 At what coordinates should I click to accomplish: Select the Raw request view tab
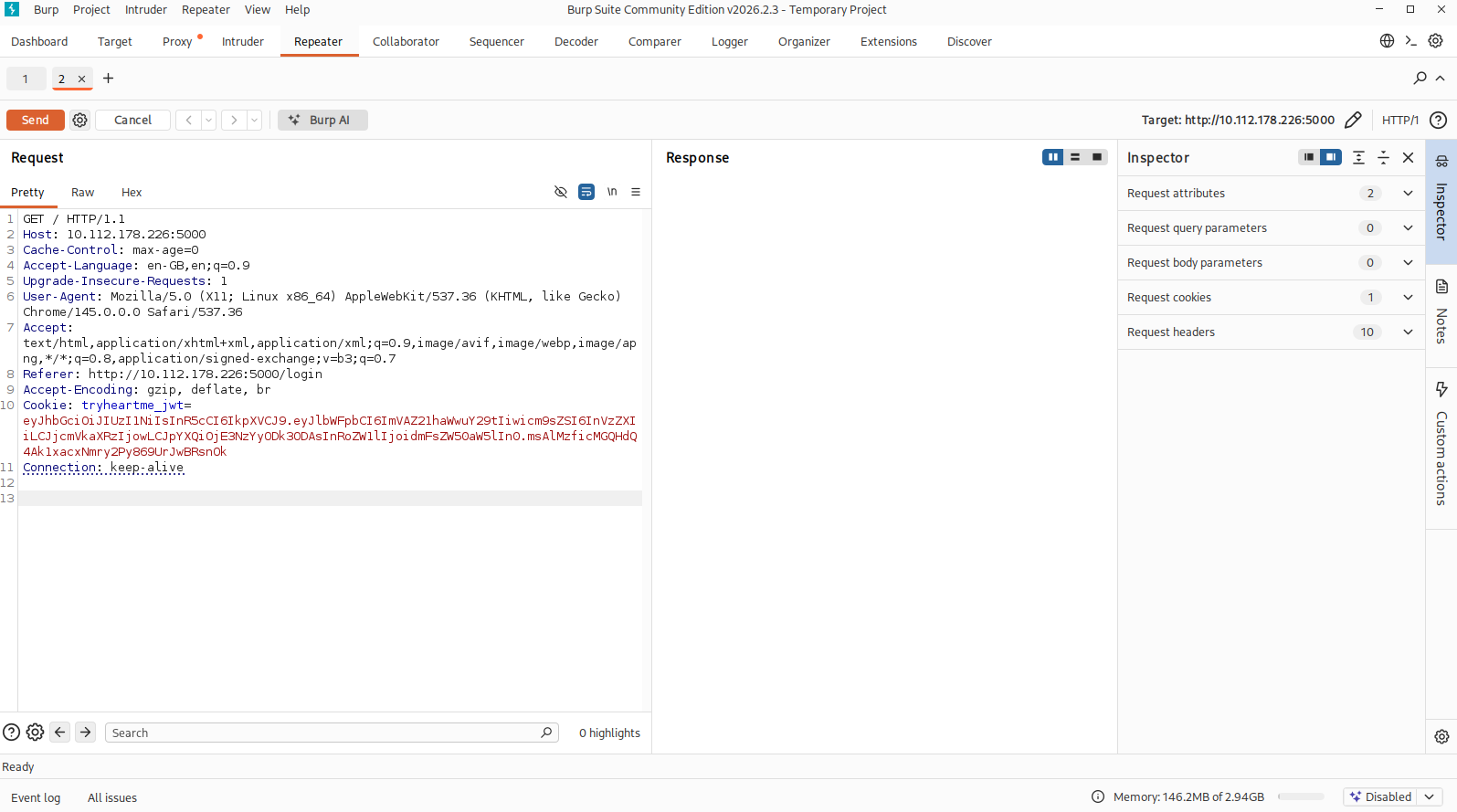coord(83,192)
